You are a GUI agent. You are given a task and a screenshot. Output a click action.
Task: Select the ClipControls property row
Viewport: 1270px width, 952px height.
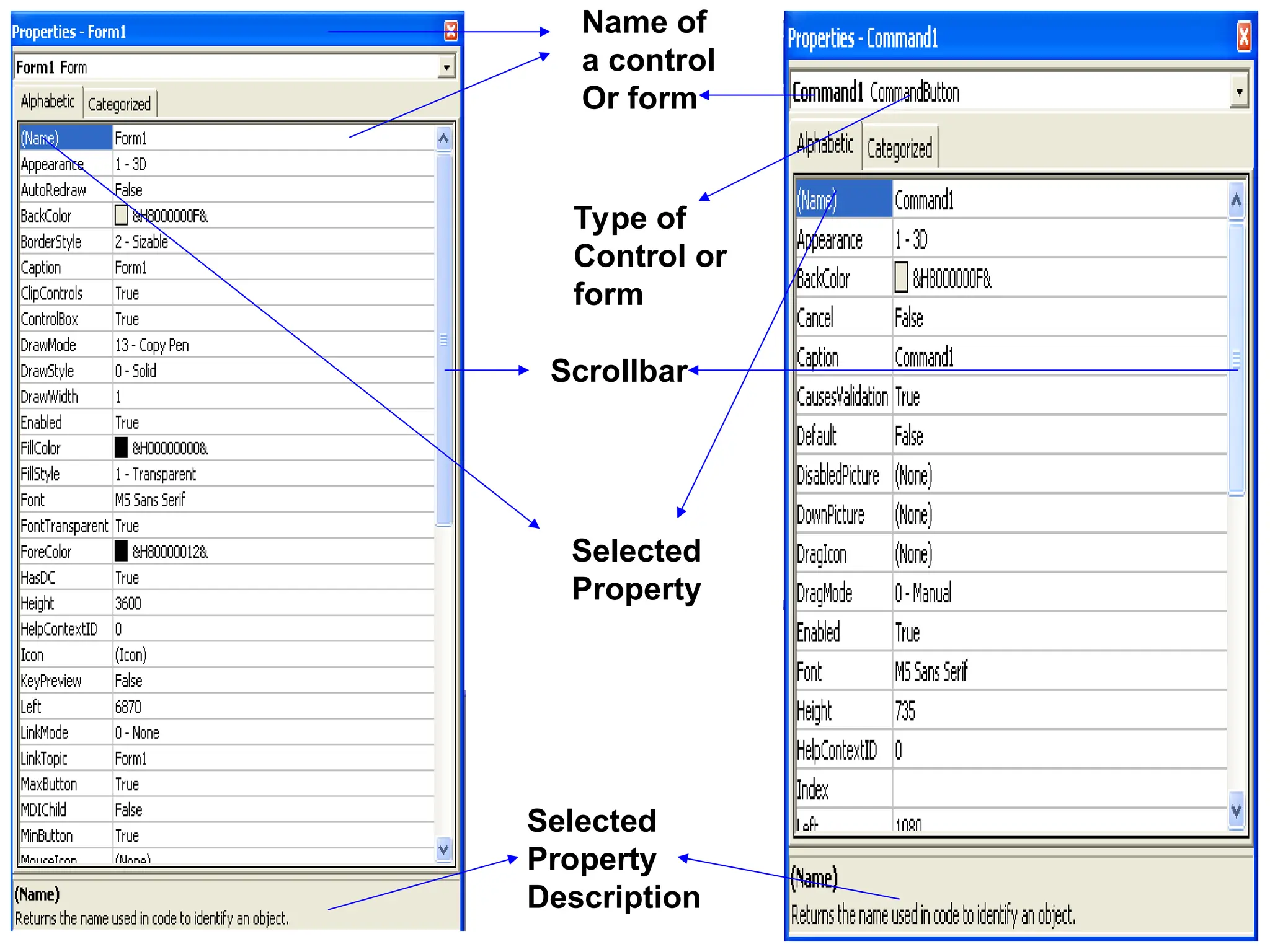coord(227,293)
